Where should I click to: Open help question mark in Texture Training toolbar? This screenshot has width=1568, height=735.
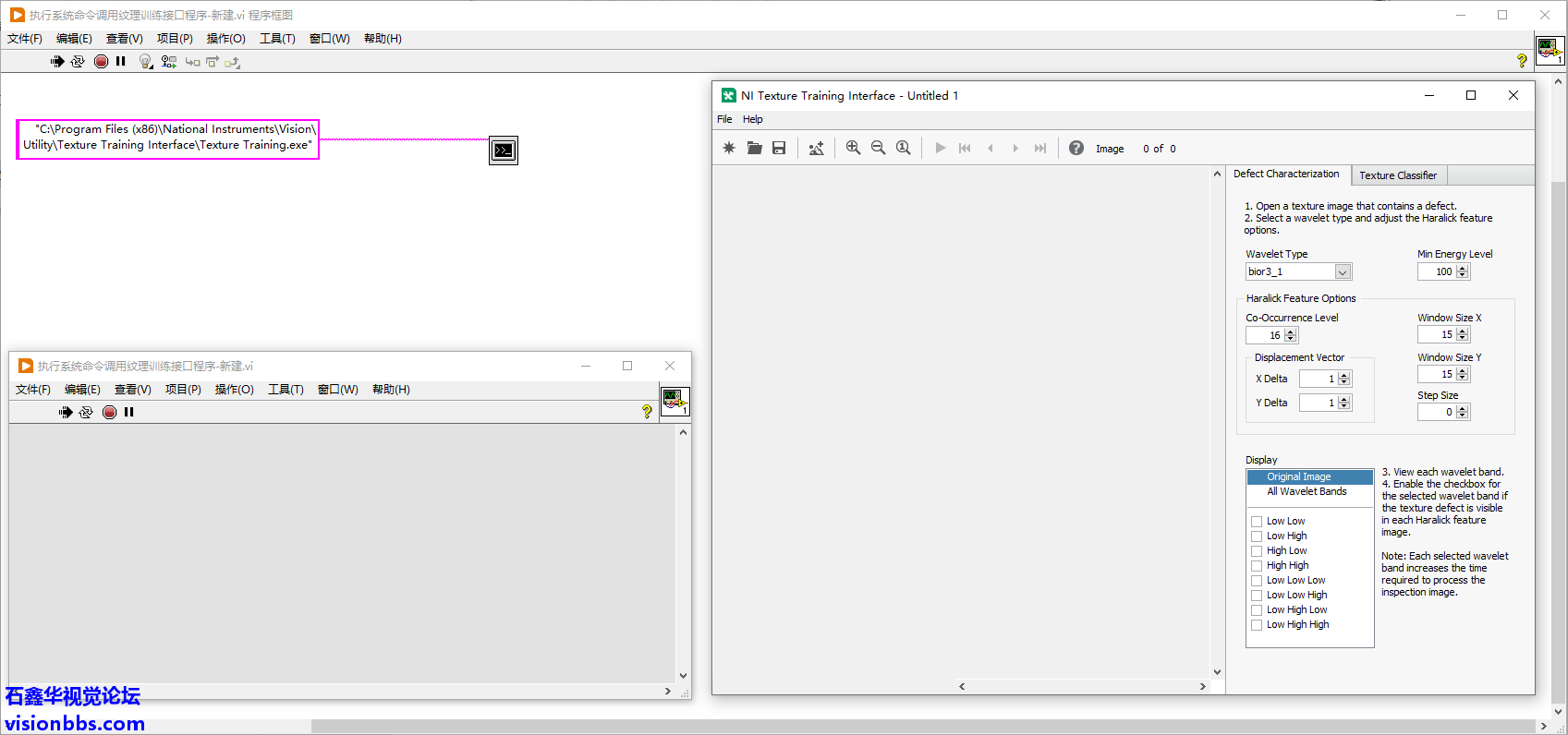[x=1076, y=148]
